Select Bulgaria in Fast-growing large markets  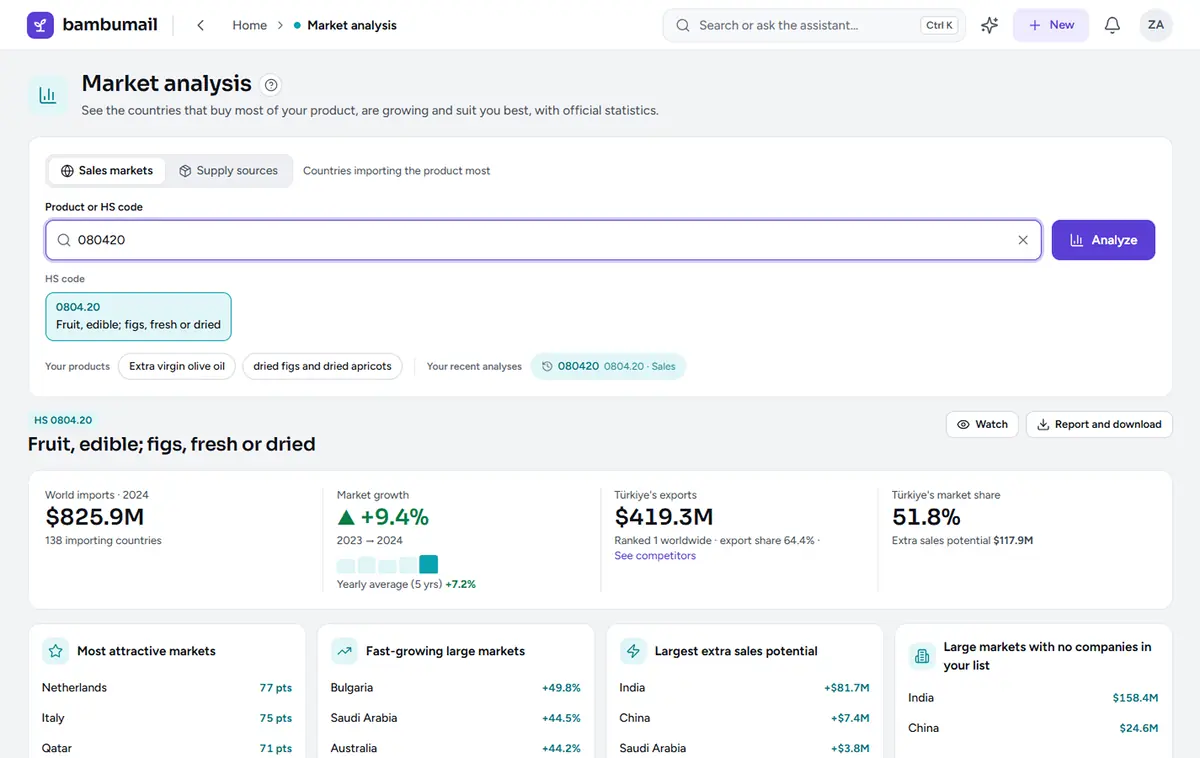point(456,688)
